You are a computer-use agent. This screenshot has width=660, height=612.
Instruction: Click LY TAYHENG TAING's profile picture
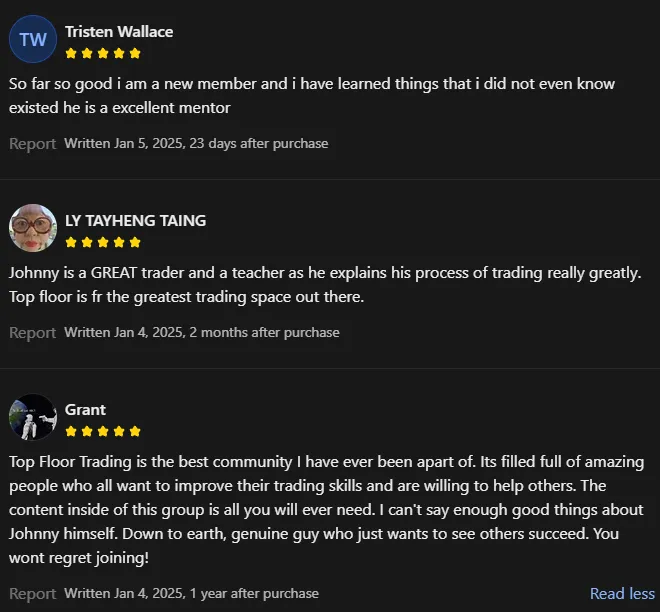(x=33, y=228)
